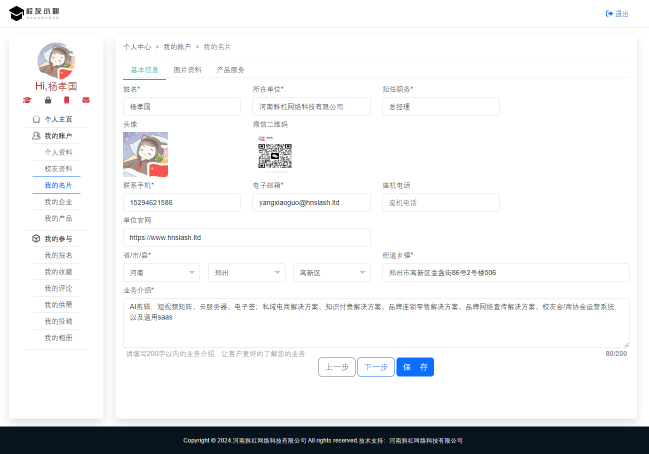Screen dimensions: 649x454
Task: Click the 我的参与 section header
Action: (x=56, y=239)
